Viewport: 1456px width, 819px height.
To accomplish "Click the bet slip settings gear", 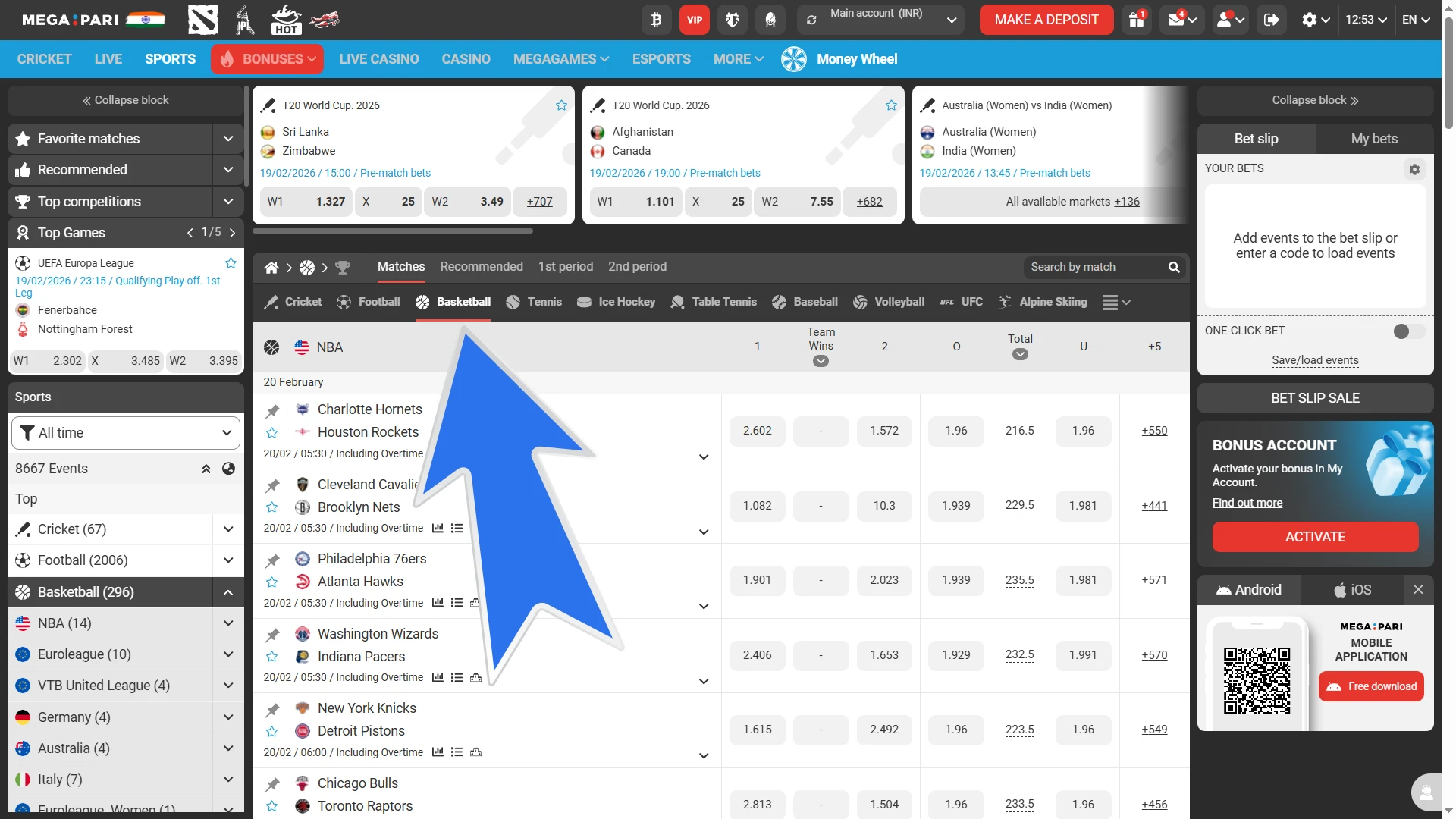I will (x=1414, y=170).
